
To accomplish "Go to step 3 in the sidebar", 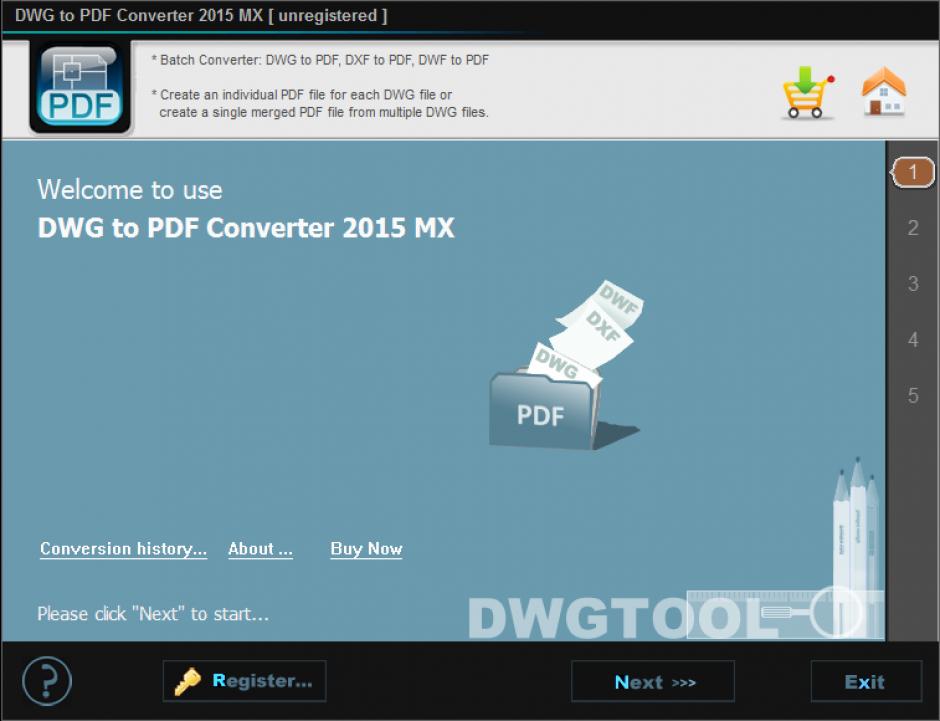I will pyautogui.click(x=912, y=284).
